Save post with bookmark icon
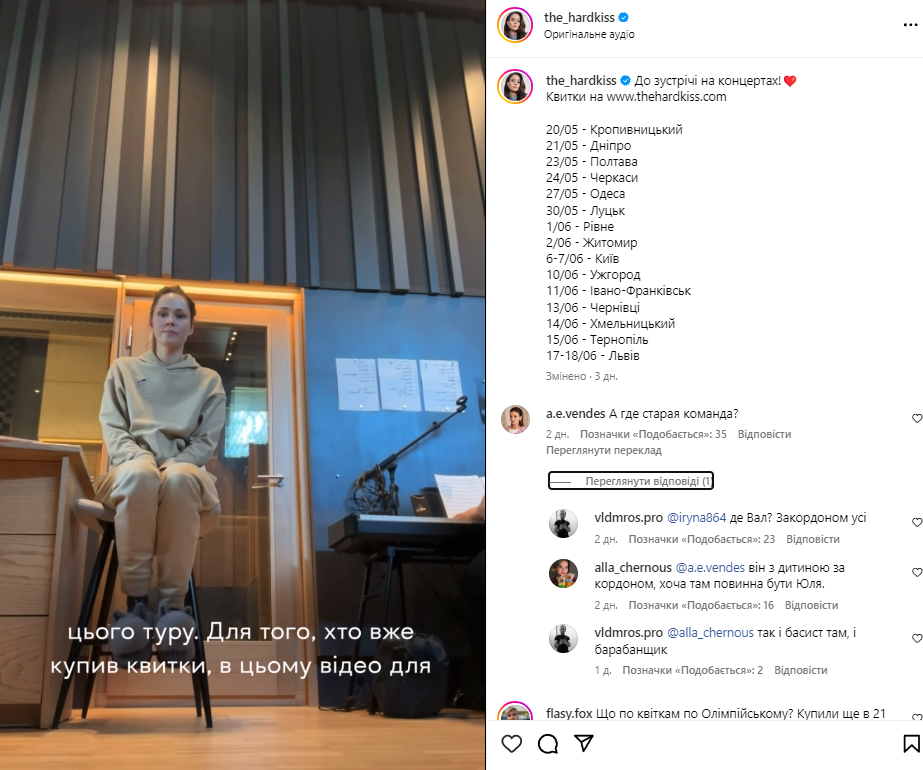This screenshot has width=923, height=770. pyautogui.click(x=911, y=744)
